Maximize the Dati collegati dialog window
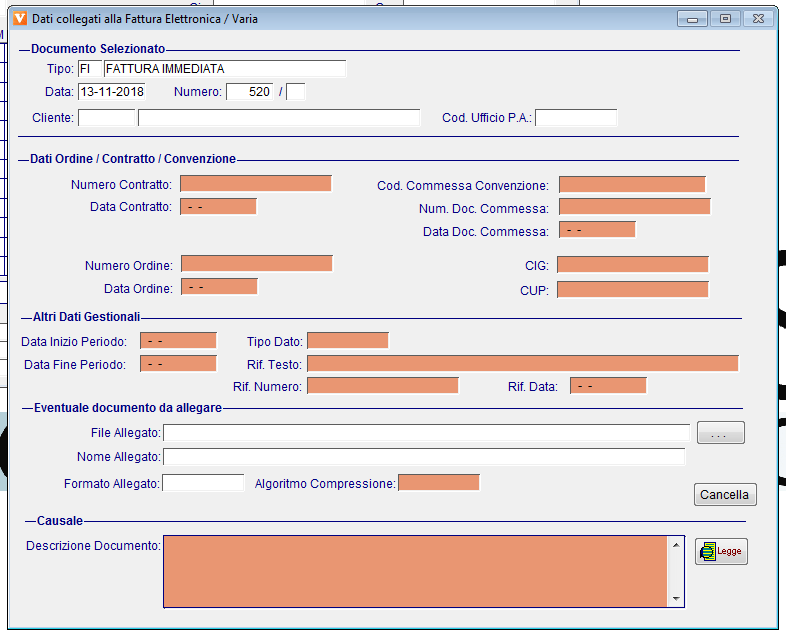 click(x=725, y=18)
